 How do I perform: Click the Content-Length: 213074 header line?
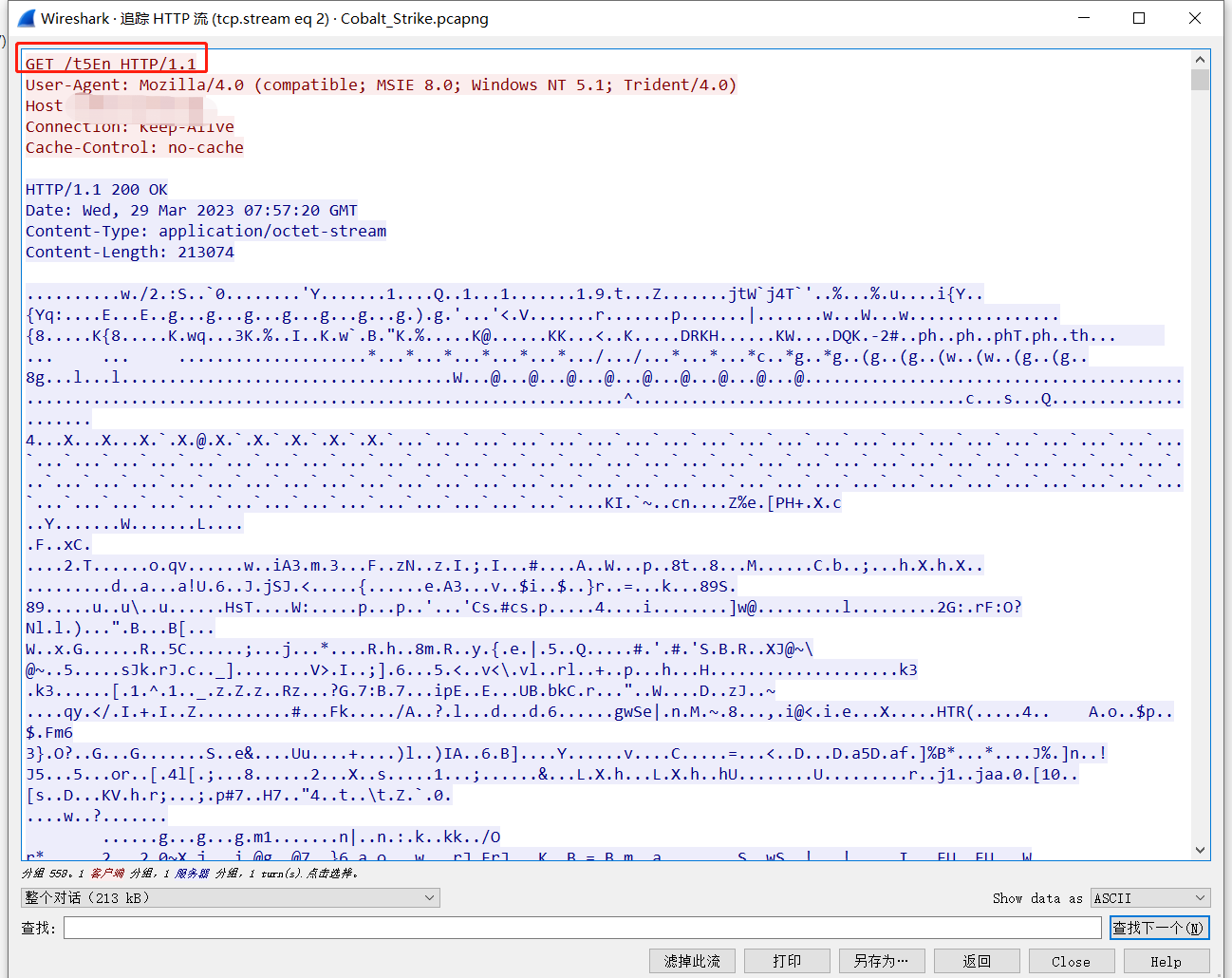coord(130,252)
